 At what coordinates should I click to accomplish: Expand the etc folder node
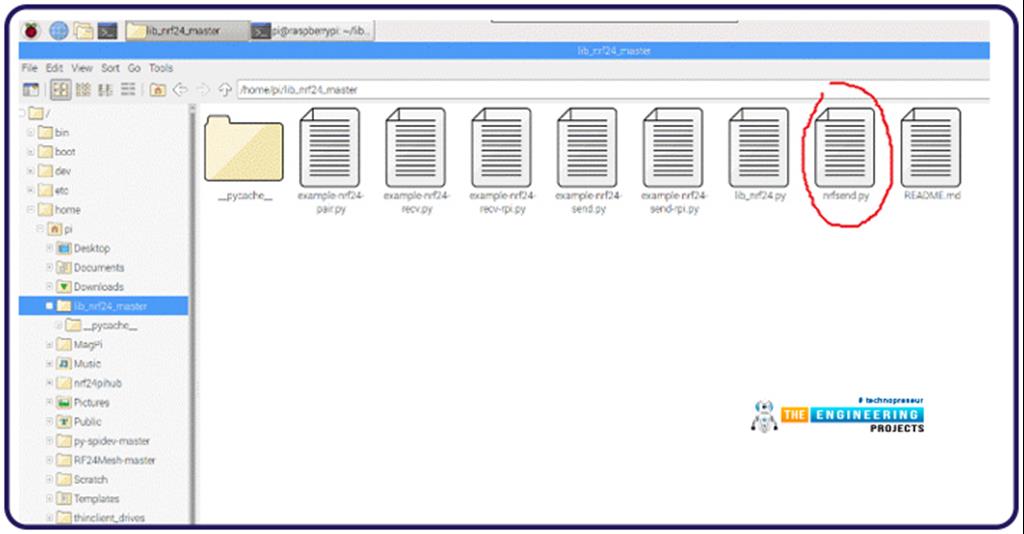30,191
